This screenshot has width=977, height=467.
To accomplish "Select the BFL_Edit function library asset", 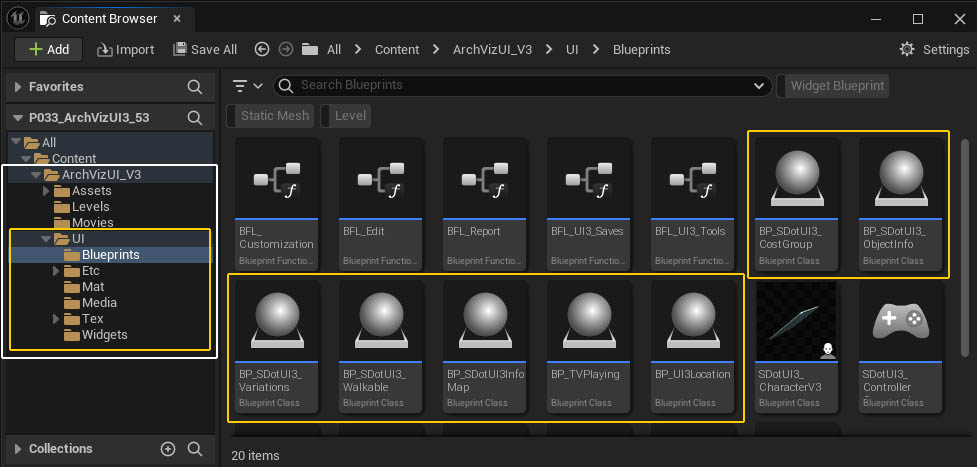I will (381, 205).
